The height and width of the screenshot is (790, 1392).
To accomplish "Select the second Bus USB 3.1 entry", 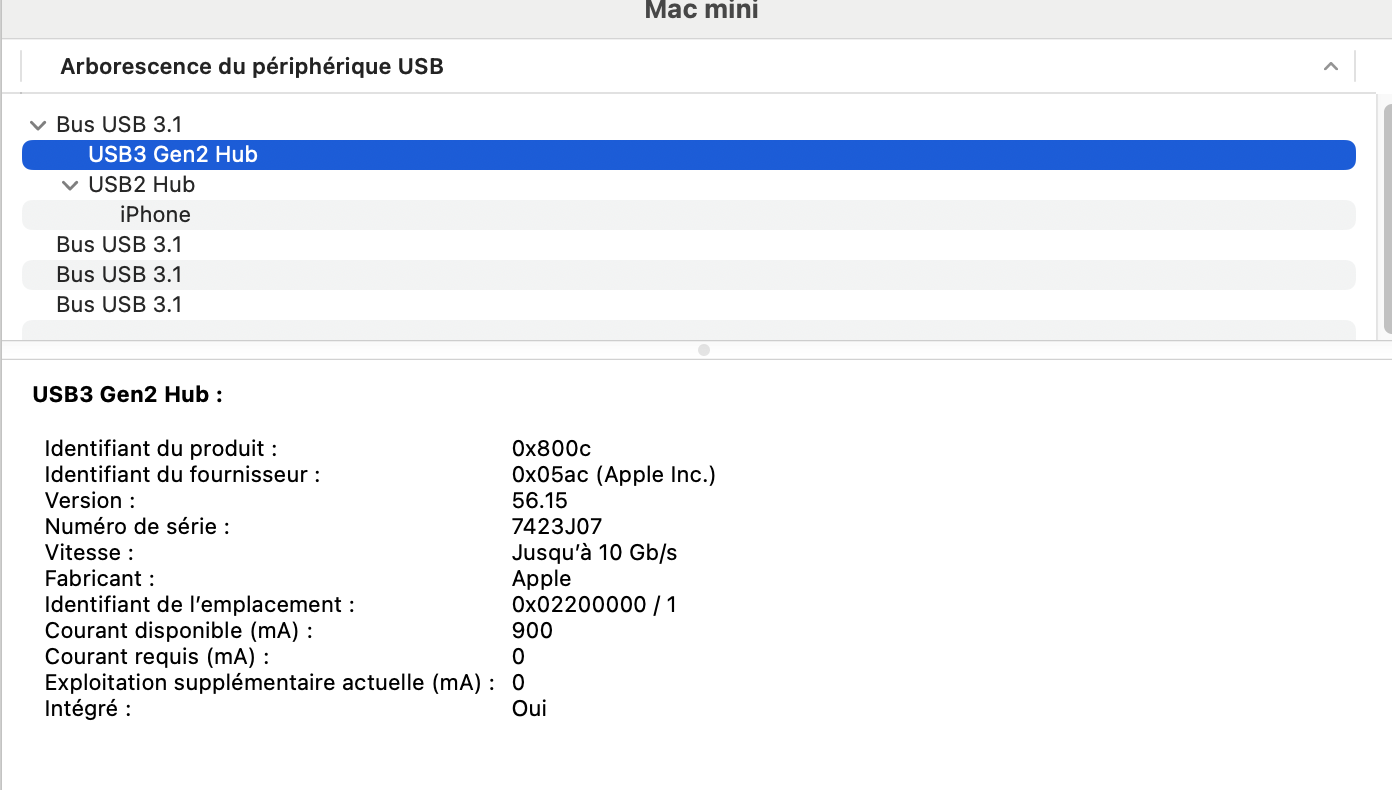I will (119, 245).
